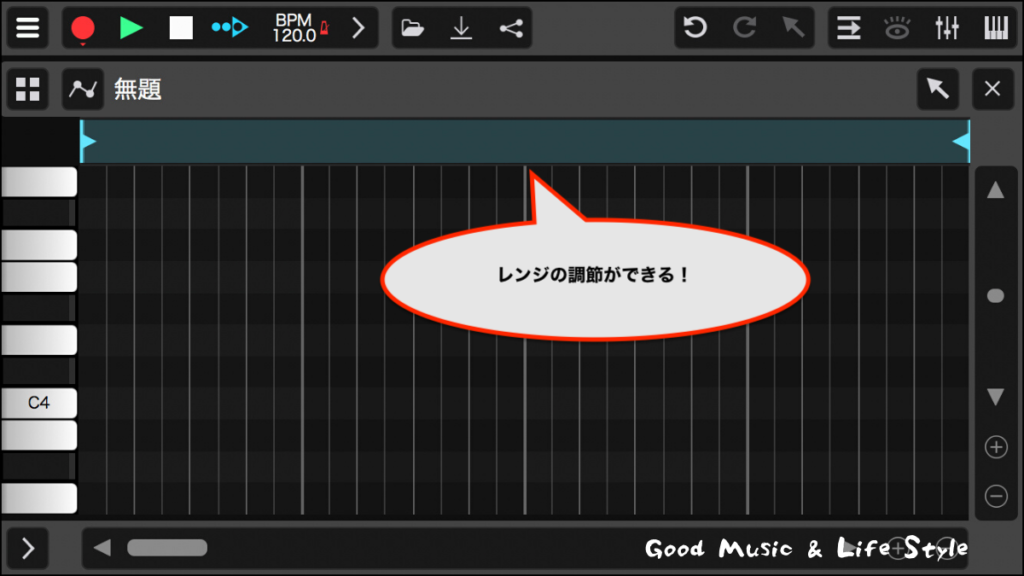Open the four-square grid view
This screenshot has height=576, width=1024.
[x=27, y=89]
